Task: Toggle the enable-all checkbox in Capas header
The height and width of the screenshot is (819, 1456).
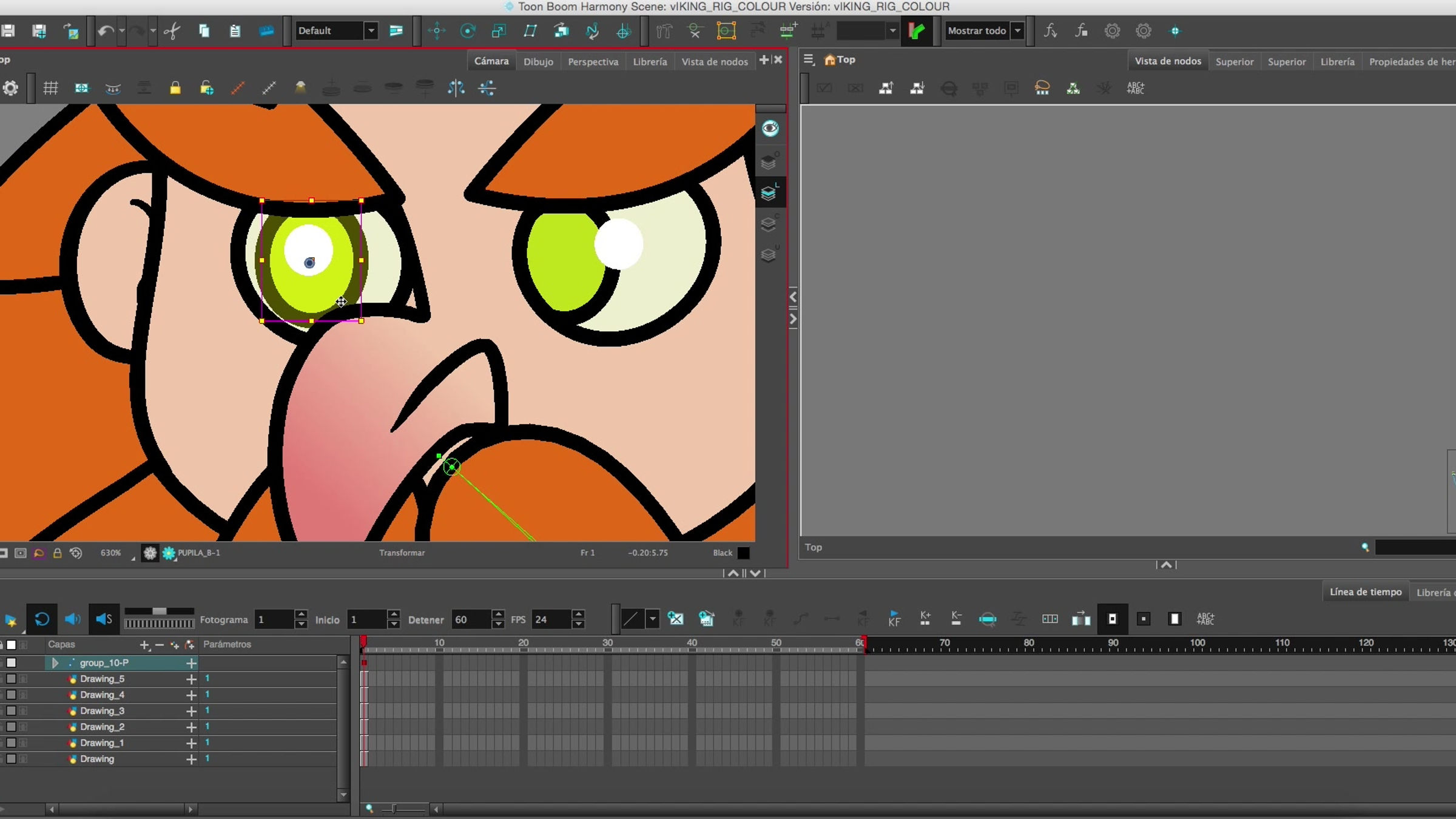Action: click(11, 644)
